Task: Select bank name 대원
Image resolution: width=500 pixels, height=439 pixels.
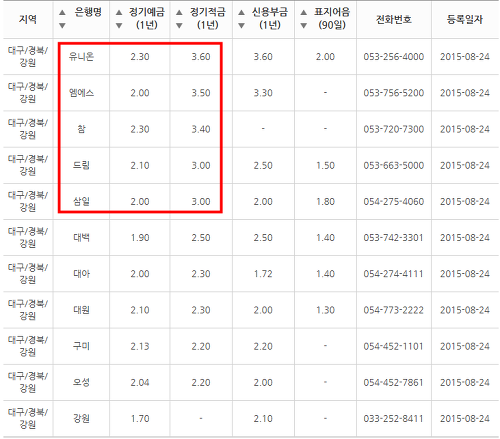Action: (81, 310)
